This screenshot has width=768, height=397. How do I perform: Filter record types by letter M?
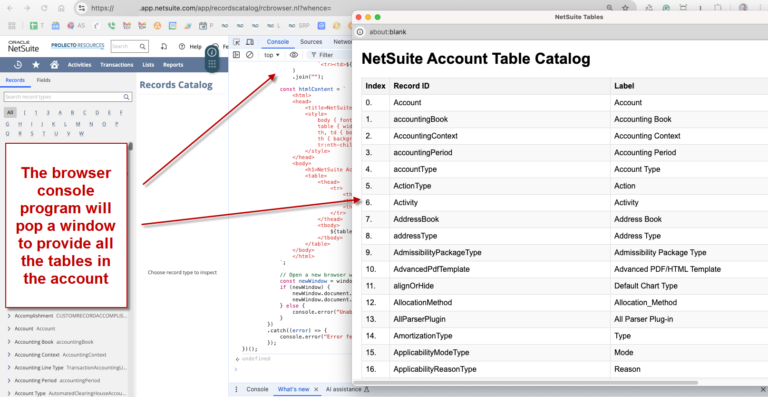[x=78, y=124]
